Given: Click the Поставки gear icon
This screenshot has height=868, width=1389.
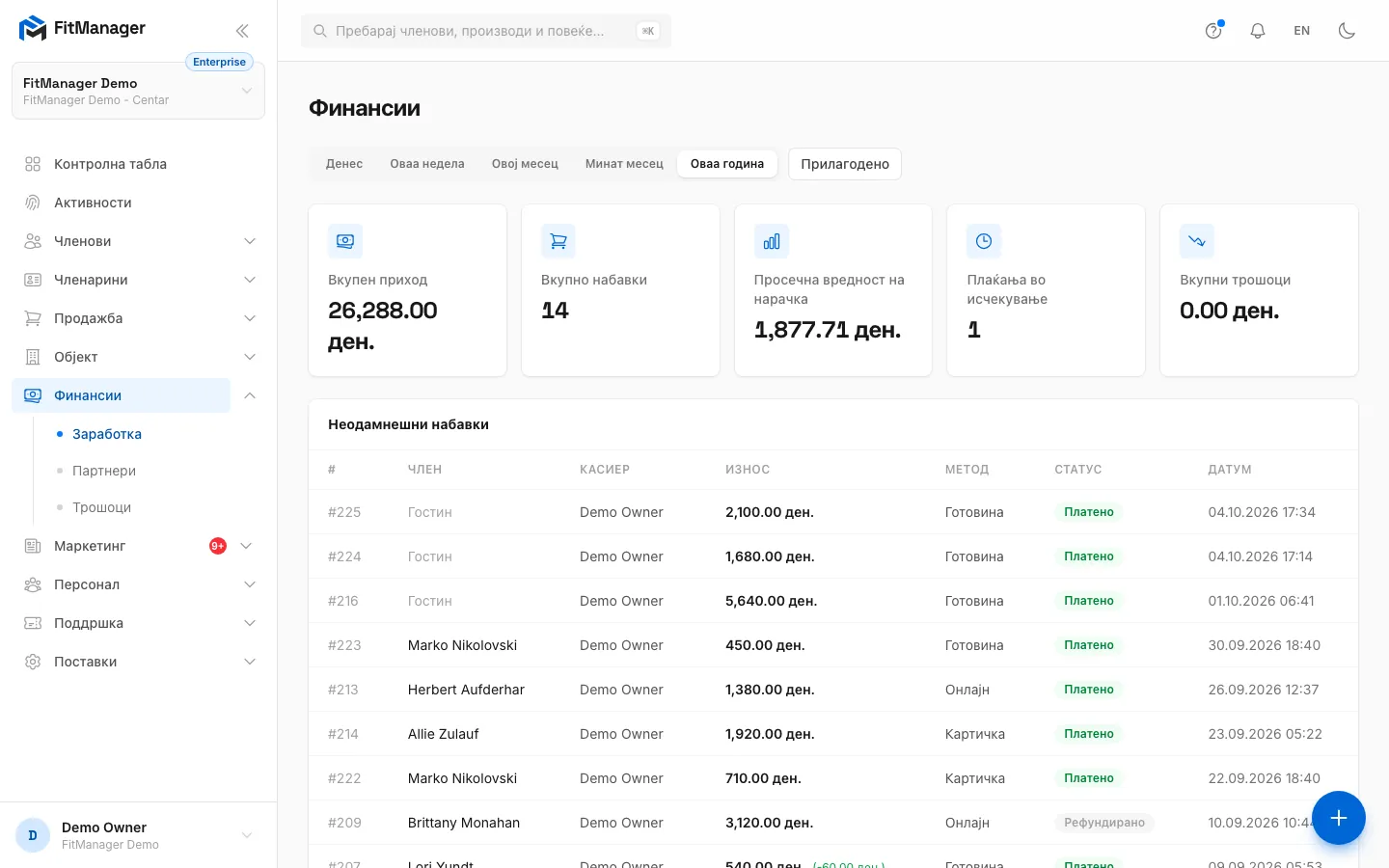Looking at the screenshot, I should pos(33,662).
